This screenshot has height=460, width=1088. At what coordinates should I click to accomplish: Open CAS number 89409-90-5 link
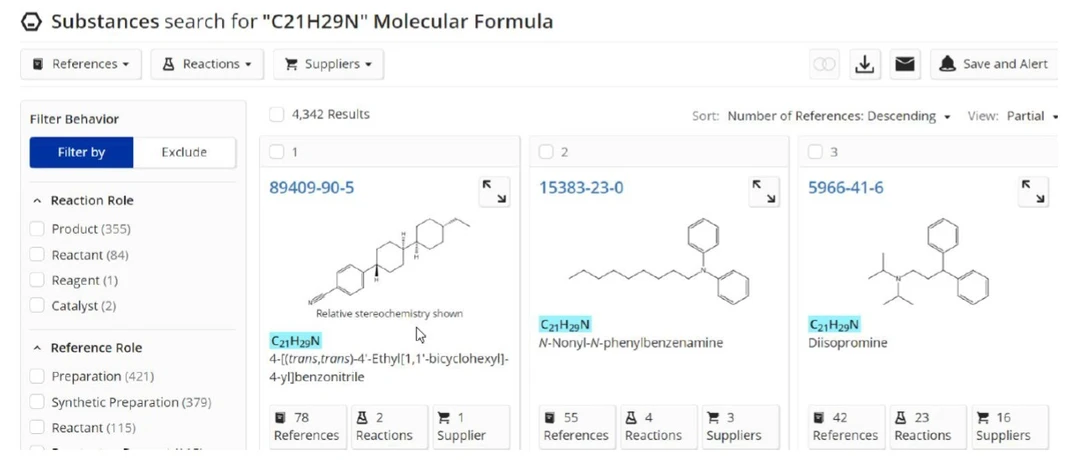[x=311, y=188]
